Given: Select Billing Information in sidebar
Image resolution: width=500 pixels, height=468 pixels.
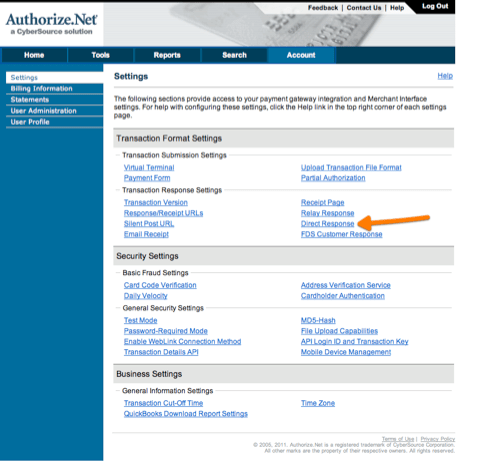Looking at the screenshot, I should pyautogui.click(x=41, y=89).
